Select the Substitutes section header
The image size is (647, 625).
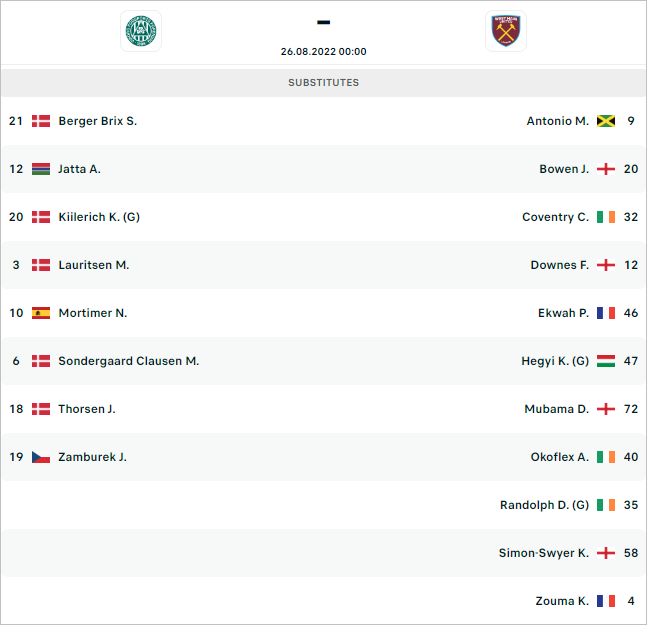[x=324, y=83]
